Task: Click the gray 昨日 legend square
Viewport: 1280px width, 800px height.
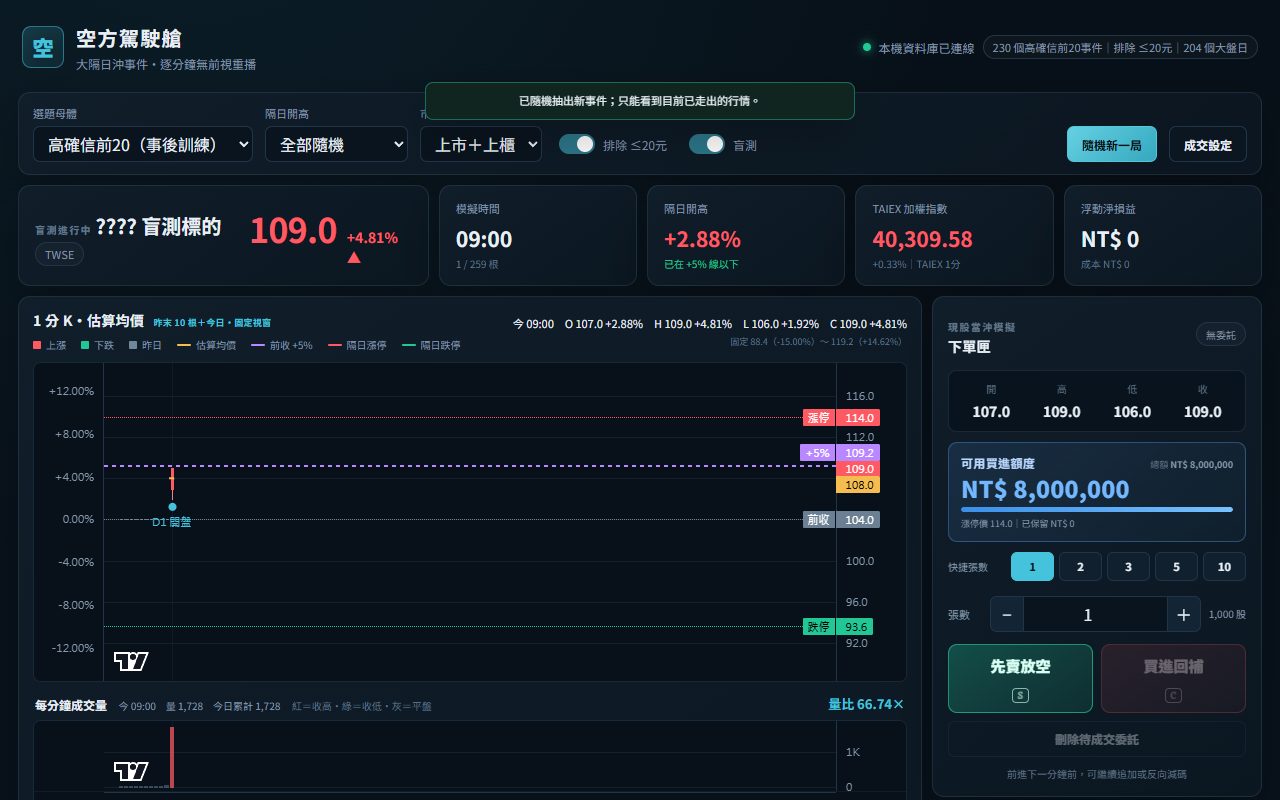Action: tap(133, 345)
